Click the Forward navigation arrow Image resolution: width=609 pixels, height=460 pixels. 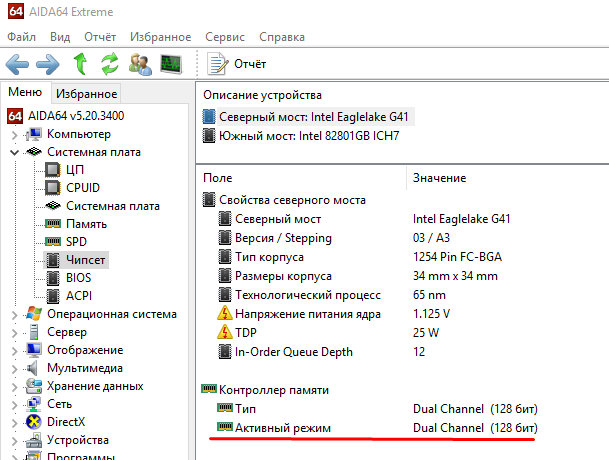coord(48,64)
